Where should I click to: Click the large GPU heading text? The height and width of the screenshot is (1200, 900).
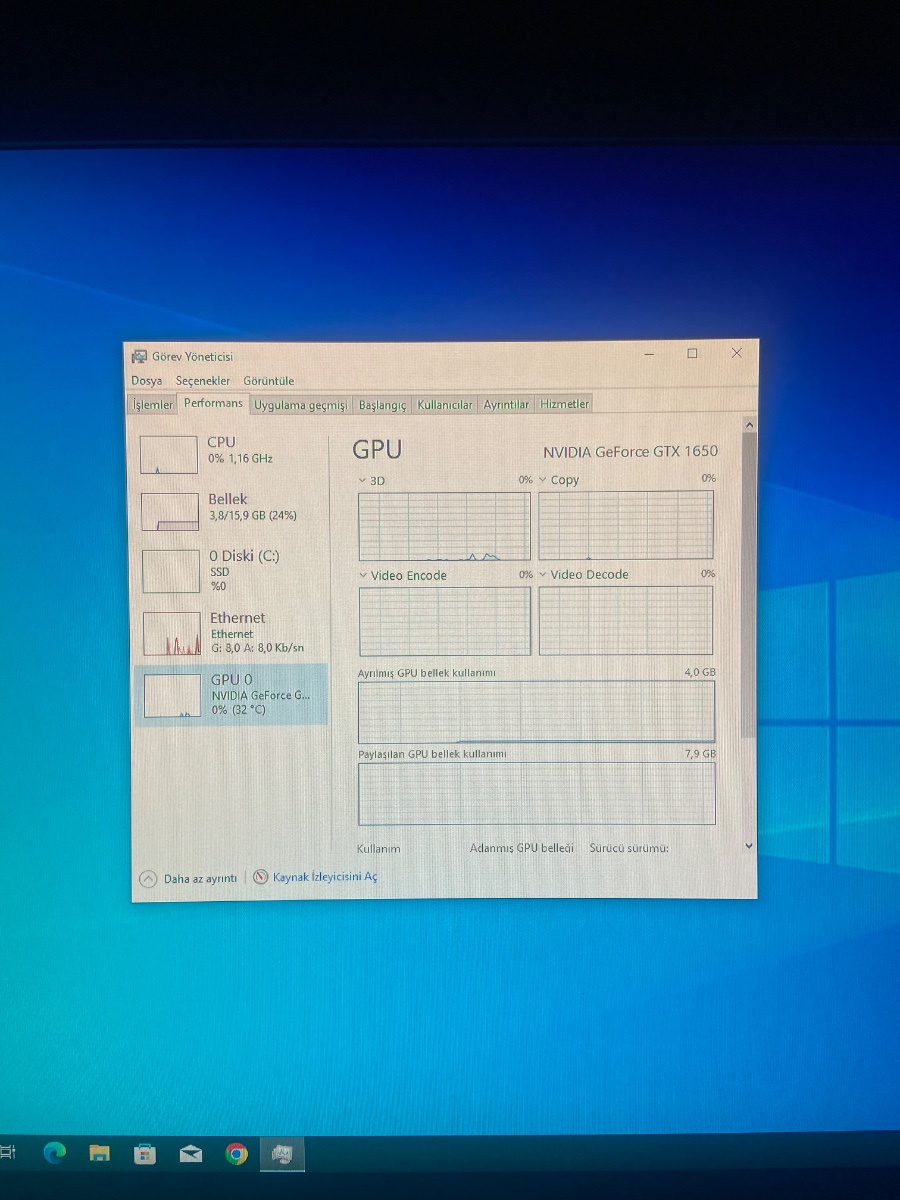(x=378, y=449)
